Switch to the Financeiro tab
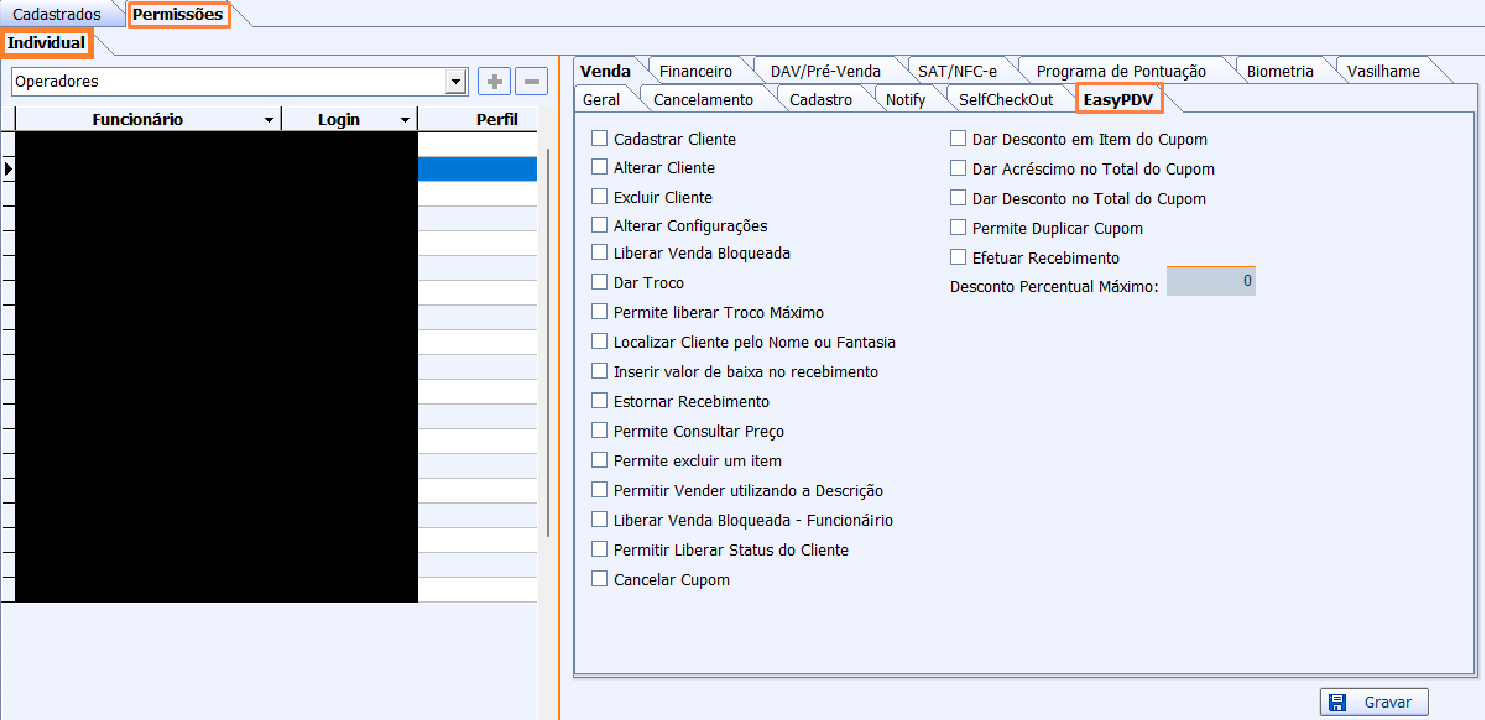The width and height of the screenshot is (1485, 720). coord(695,71)
